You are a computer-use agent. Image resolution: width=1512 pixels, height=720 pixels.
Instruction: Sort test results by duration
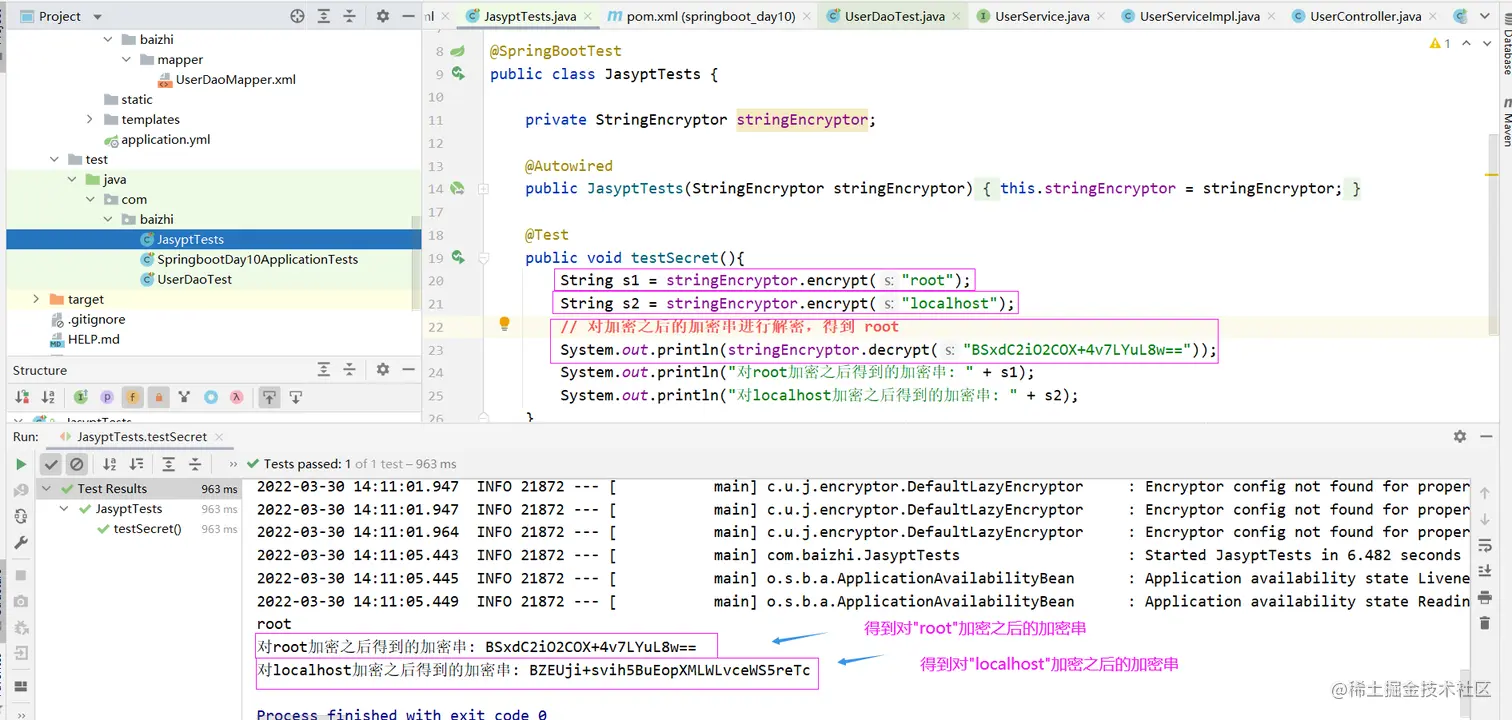pos(137,464)
